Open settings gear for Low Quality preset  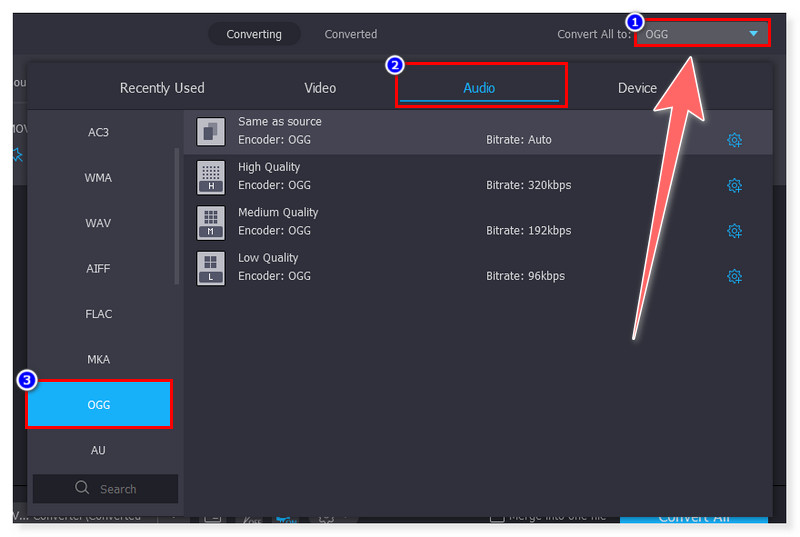click(734, 276)
